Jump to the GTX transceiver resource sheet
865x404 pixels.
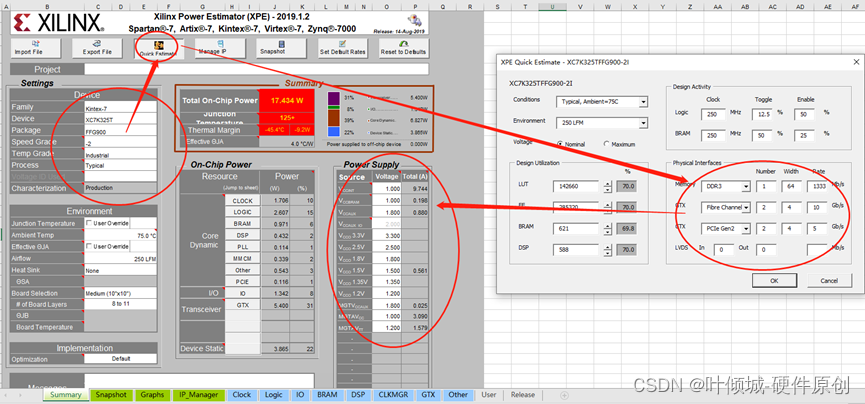pyautogui.click(x=242, y=305)
